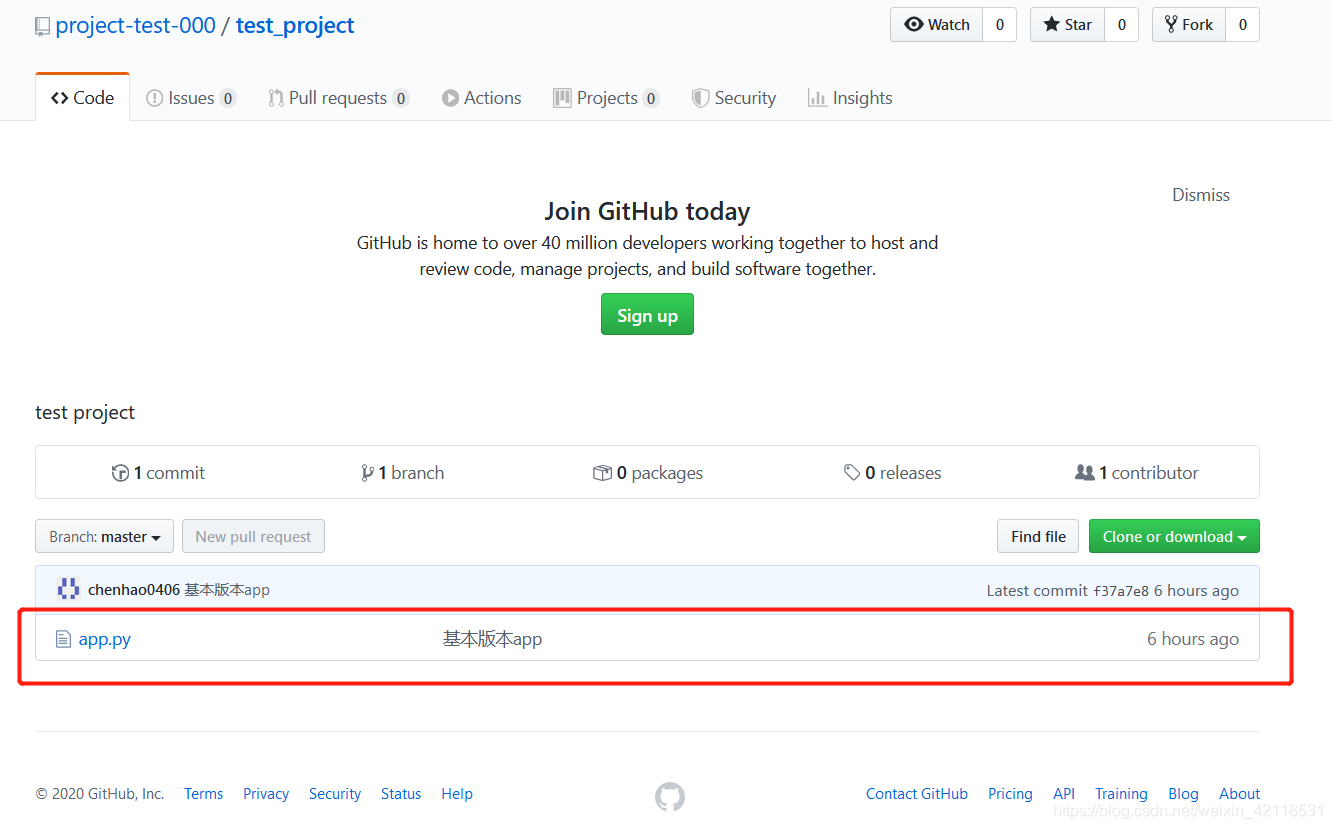This screenshot has width=1332, height=829.
Task: Click the 'test project' repository description
Action: click(x=85, y=413)
